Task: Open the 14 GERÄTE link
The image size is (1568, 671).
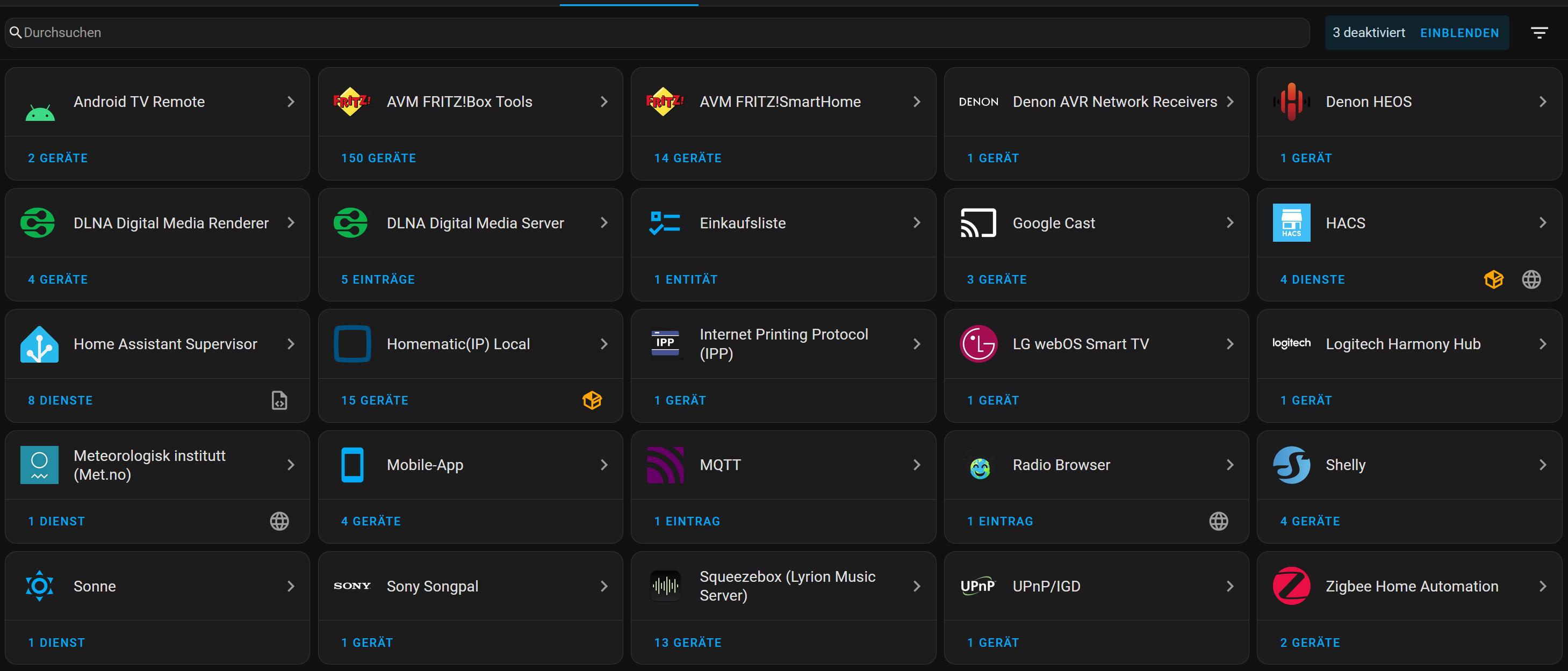Action: (x=687, y=158)
